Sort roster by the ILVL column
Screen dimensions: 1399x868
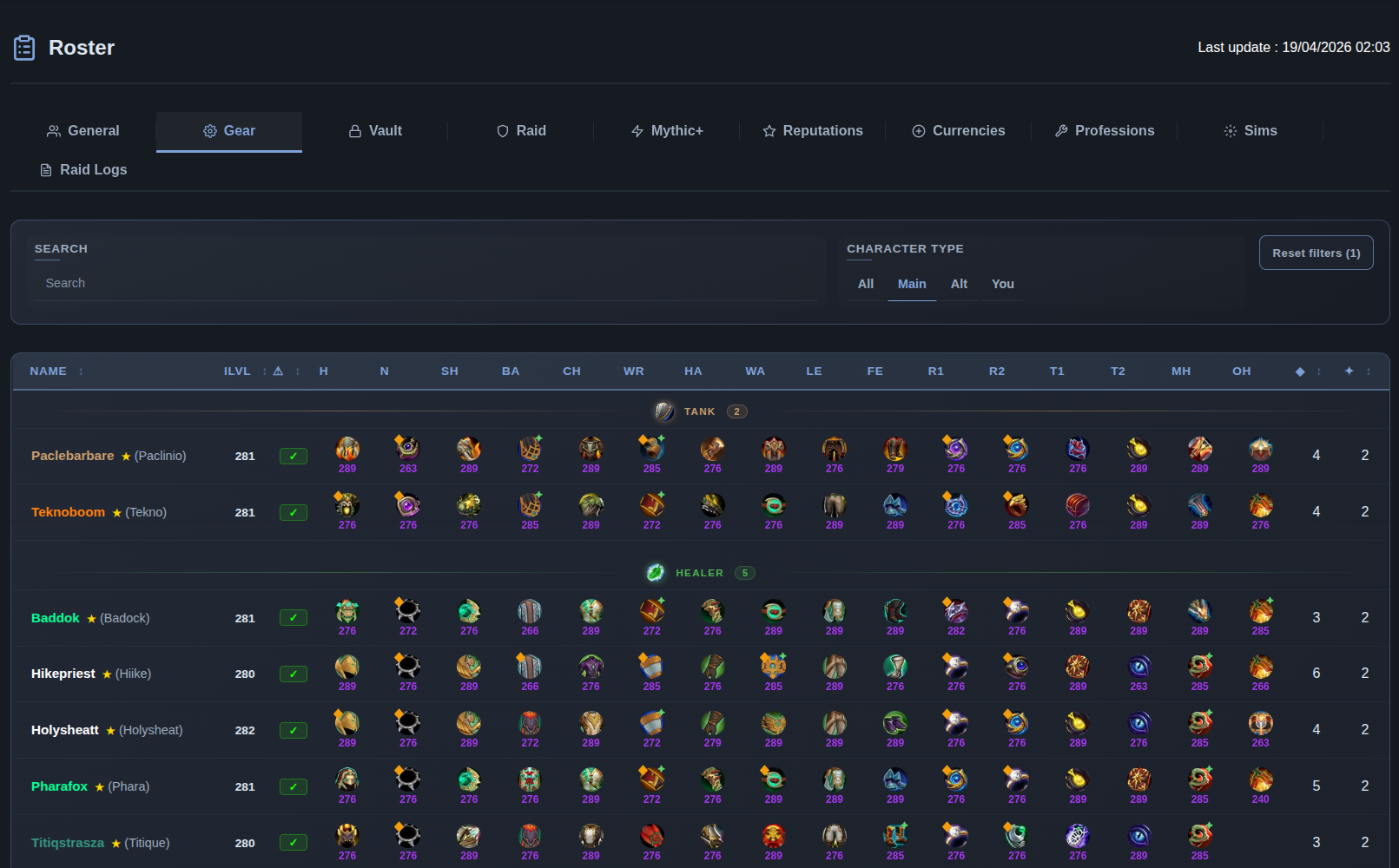pyautogui.click(x=245, y=372)
